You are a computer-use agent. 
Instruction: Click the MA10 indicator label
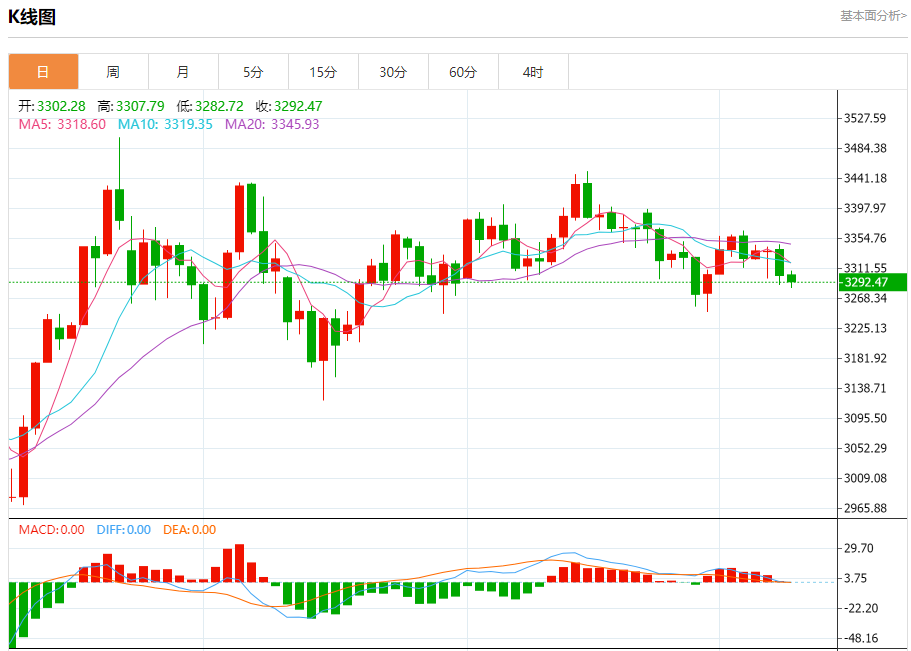coord(165,124)
